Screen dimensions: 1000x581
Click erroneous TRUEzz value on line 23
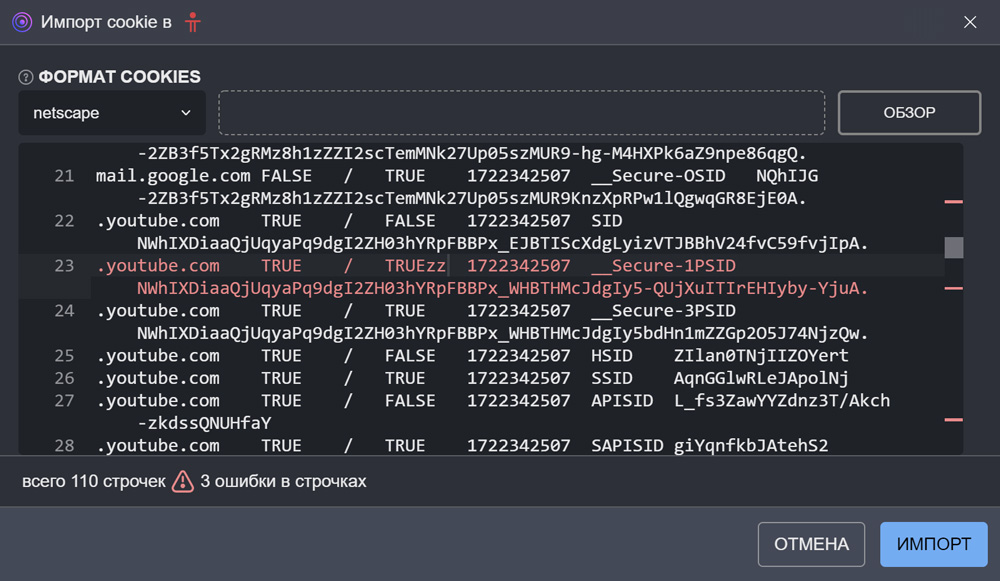(415, 266)
